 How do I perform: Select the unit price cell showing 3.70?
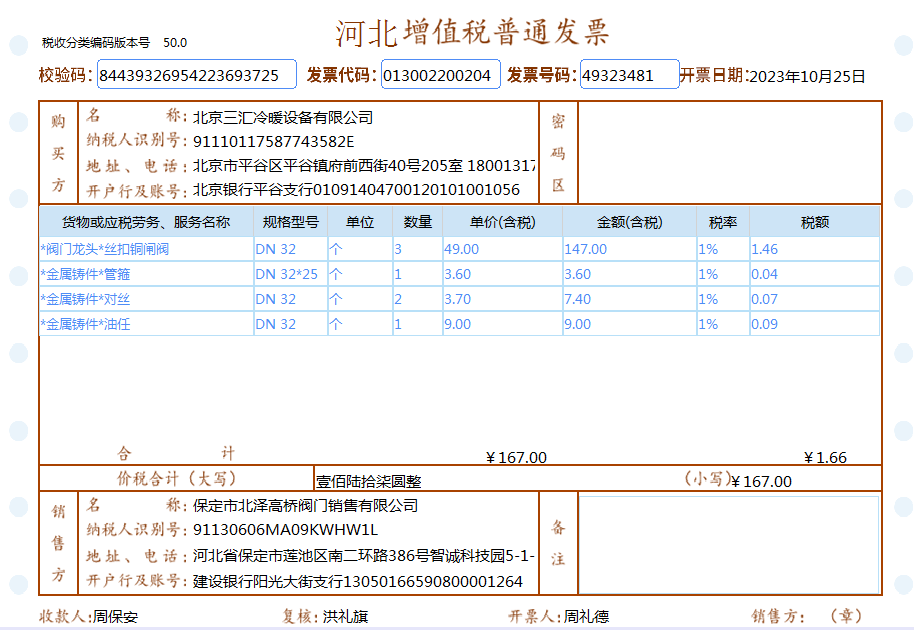[502, 299]
